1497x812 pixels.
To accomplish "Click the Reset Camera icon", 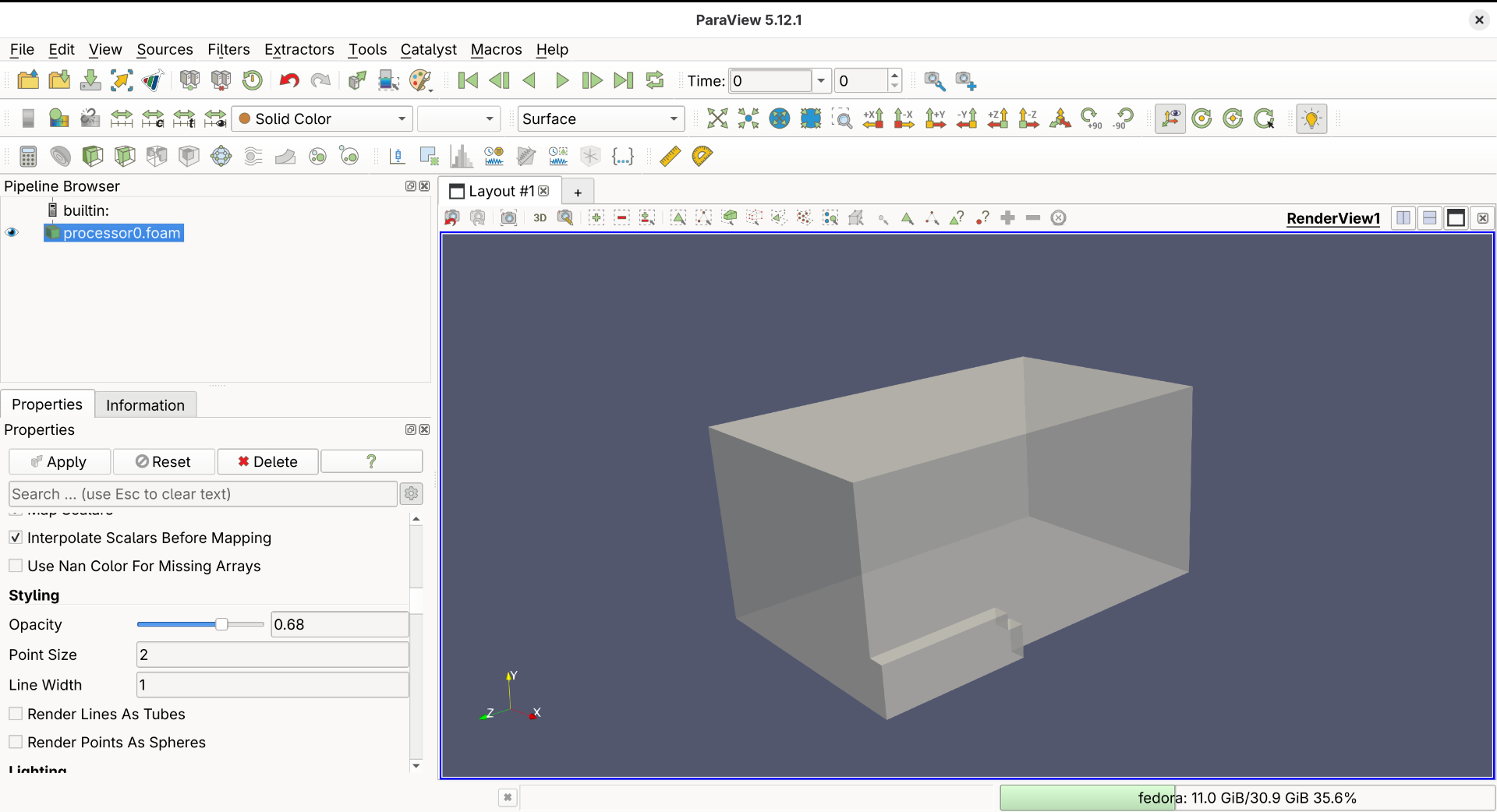I will click(717, 118).
